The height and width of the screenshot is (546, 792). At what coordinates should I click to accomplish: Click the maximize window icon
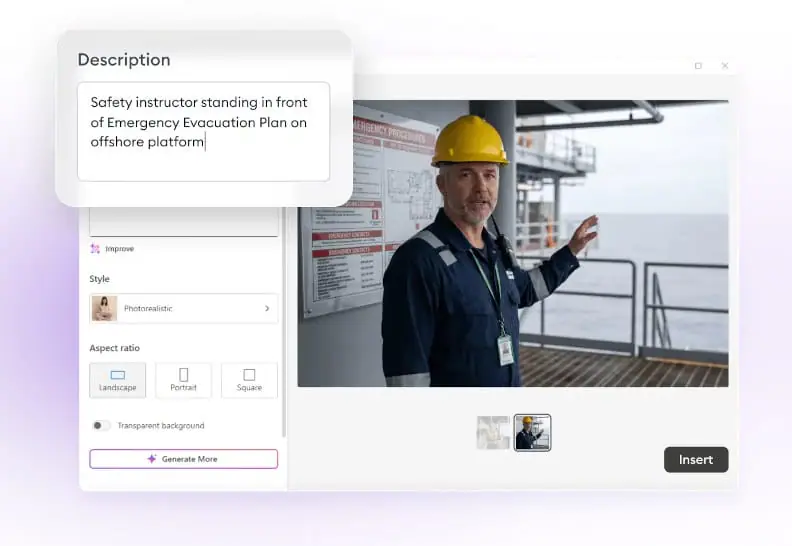point(698,66)
